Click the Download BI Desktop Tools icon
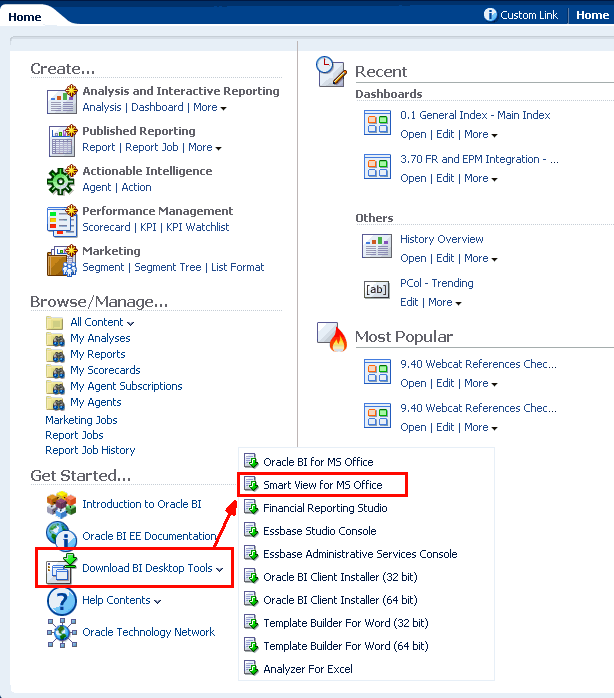Viewport: 614px width, 698px height. [x=61, y=568]
